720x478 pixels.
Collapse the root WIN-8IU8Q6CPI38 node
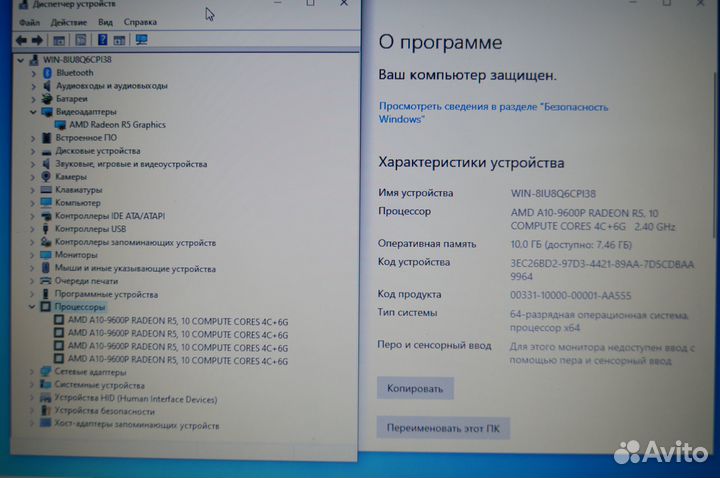click(x=21, y=60)
